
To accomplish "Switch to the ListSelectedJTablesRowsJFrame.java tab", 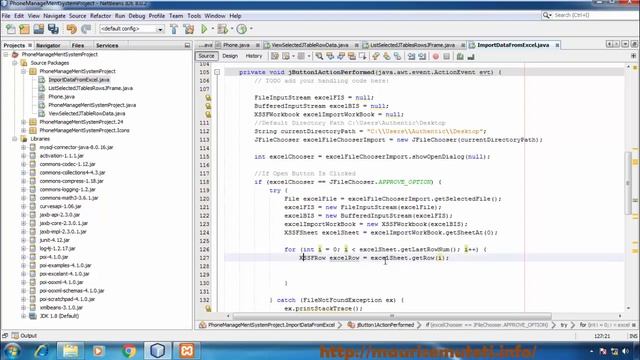I will [x=412, y=45].
